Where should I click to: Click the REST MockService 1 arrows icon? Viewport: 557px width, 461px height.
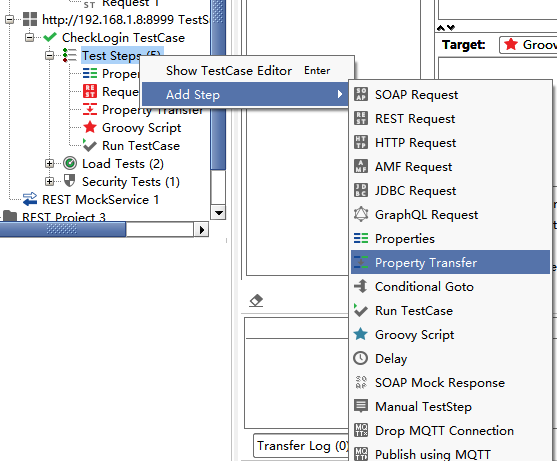(30, 199)
